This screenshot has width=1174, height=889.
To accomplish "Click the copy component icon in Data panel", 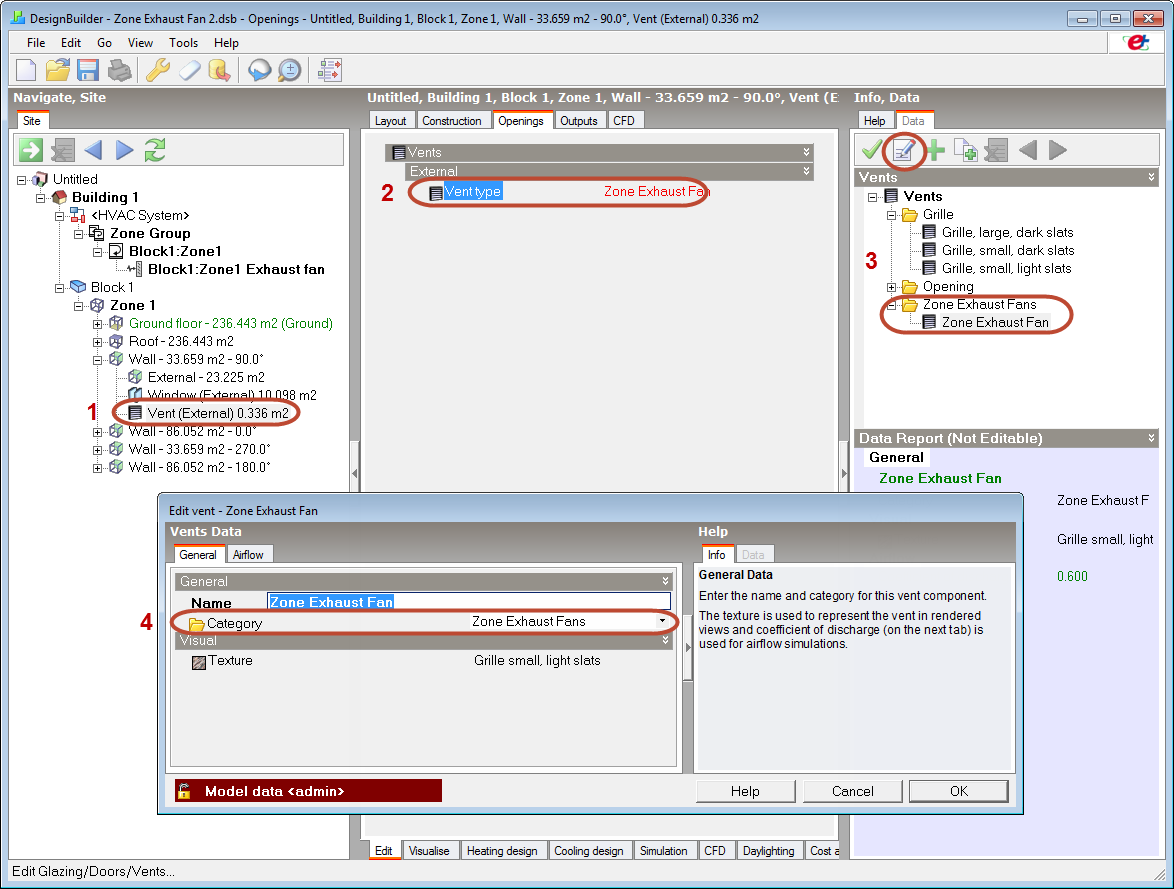I will tap(965, 150).
